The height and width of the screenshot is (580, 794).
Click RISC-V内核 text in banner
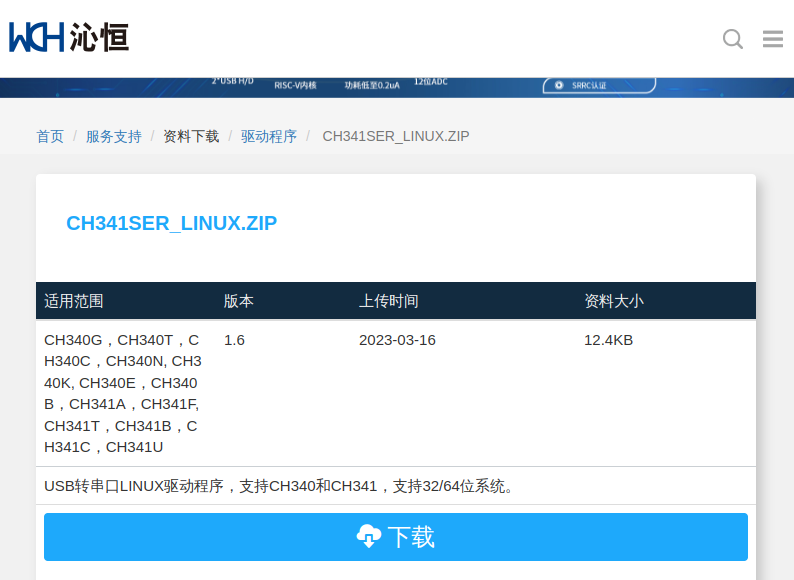click(x=295, y=85)
